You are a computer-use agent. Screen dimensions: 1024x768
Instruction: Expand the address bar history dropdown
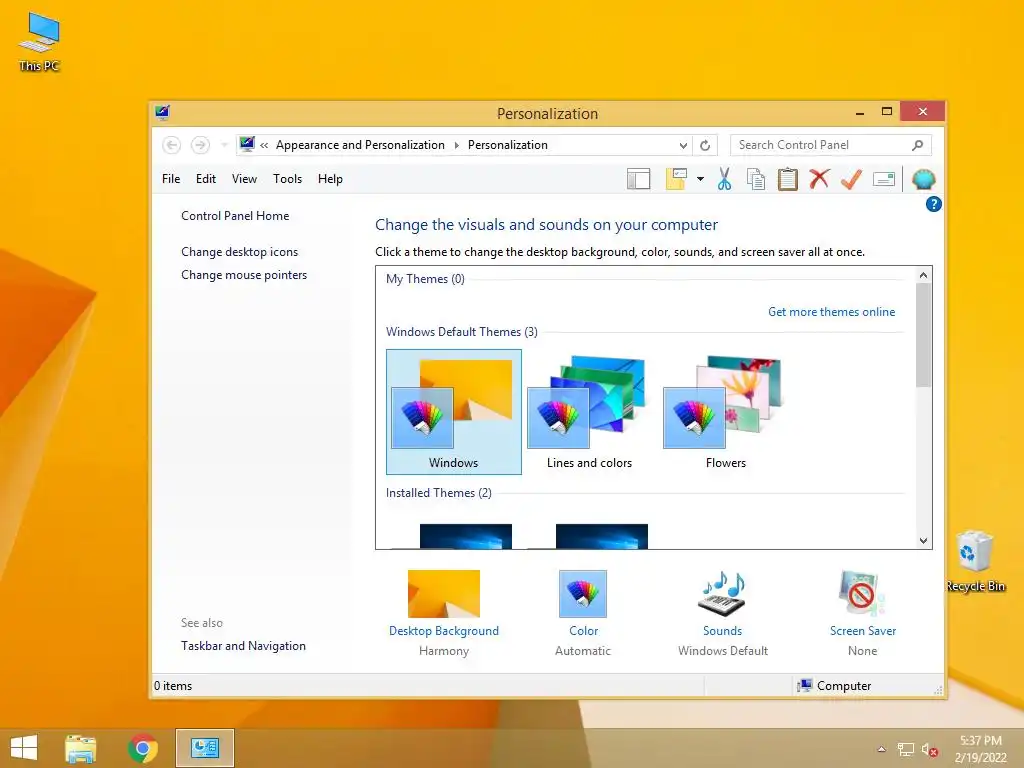(x=683, y=145)
